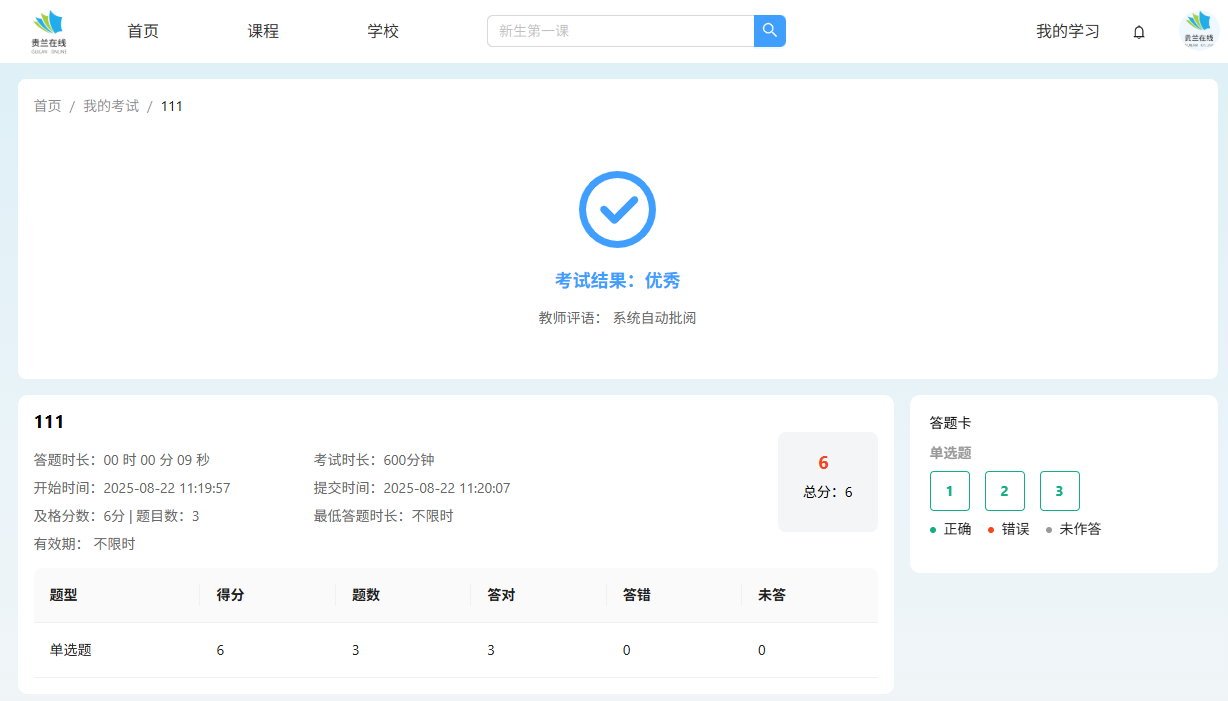The image size is (1228, 701).
Task: Click the 得分 column header
Action: click(230, 595)
